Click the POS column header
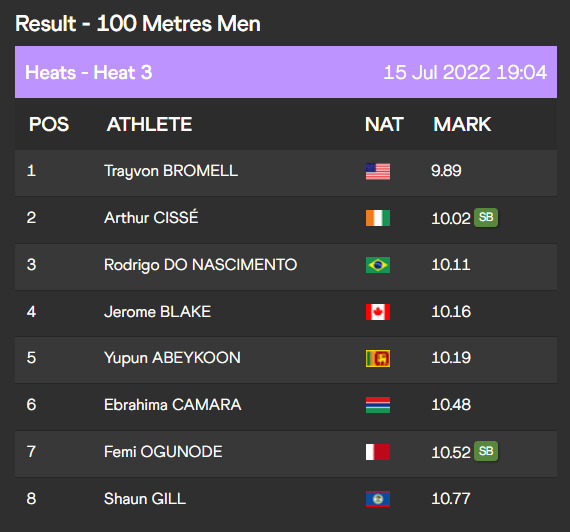The image size is (570, 532). coord(49,124)
